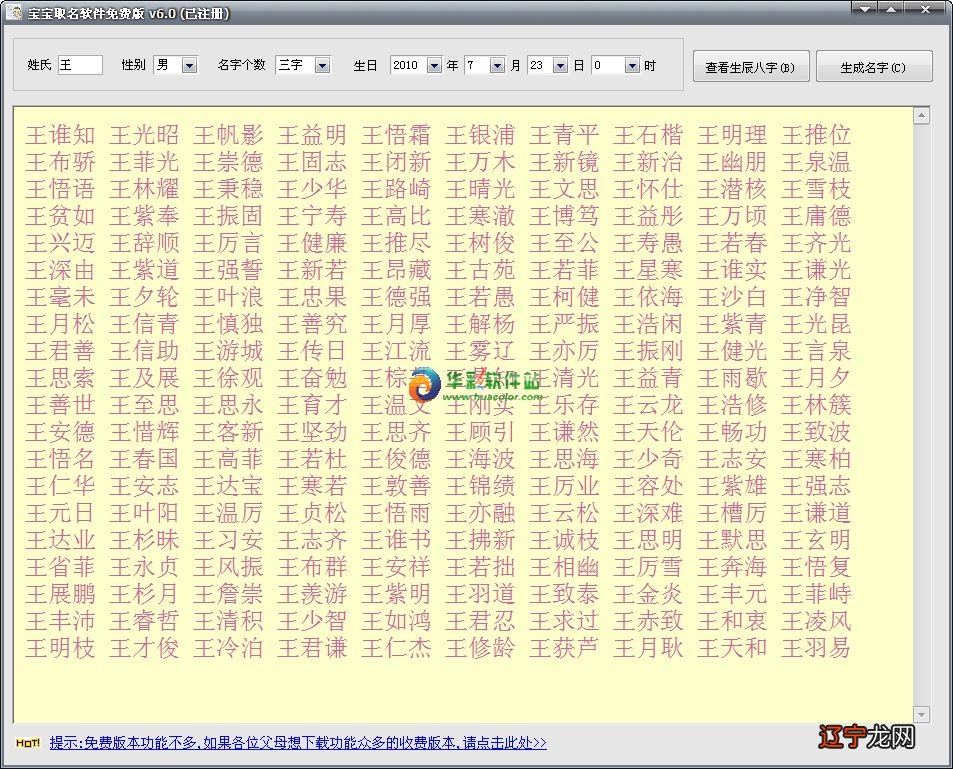Click the scrollbar up arrow icon
The image size is (953, 769).
pyautogui.click(x=922, y=114)
